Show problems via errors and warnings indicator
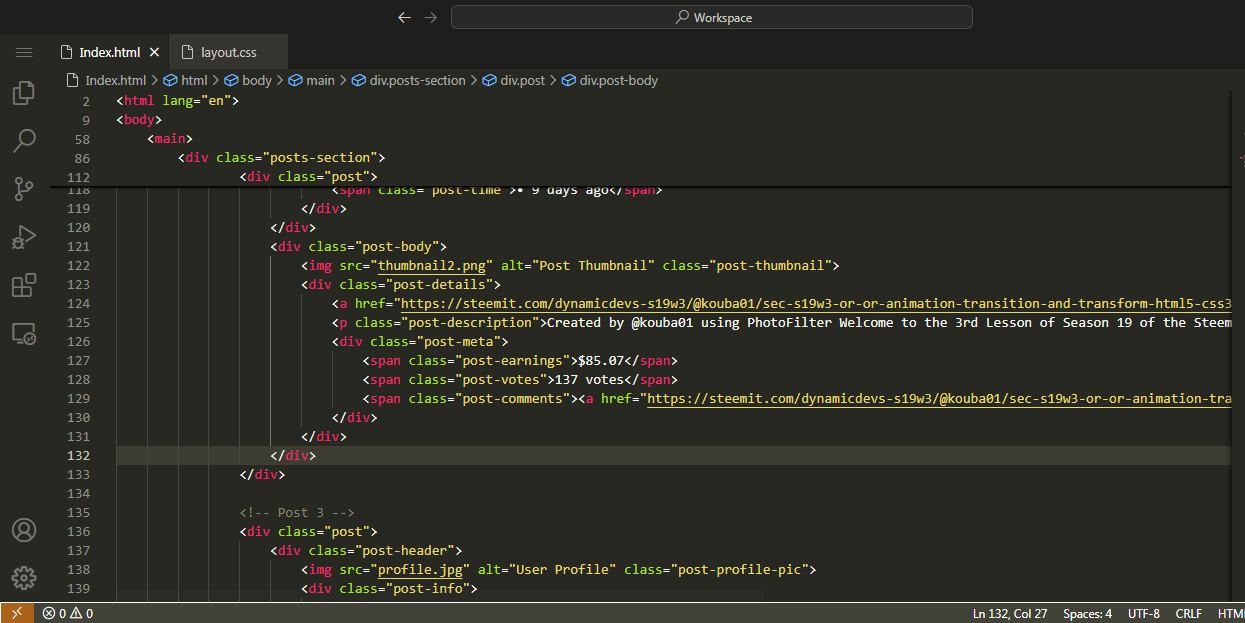 tap(68, 613)
